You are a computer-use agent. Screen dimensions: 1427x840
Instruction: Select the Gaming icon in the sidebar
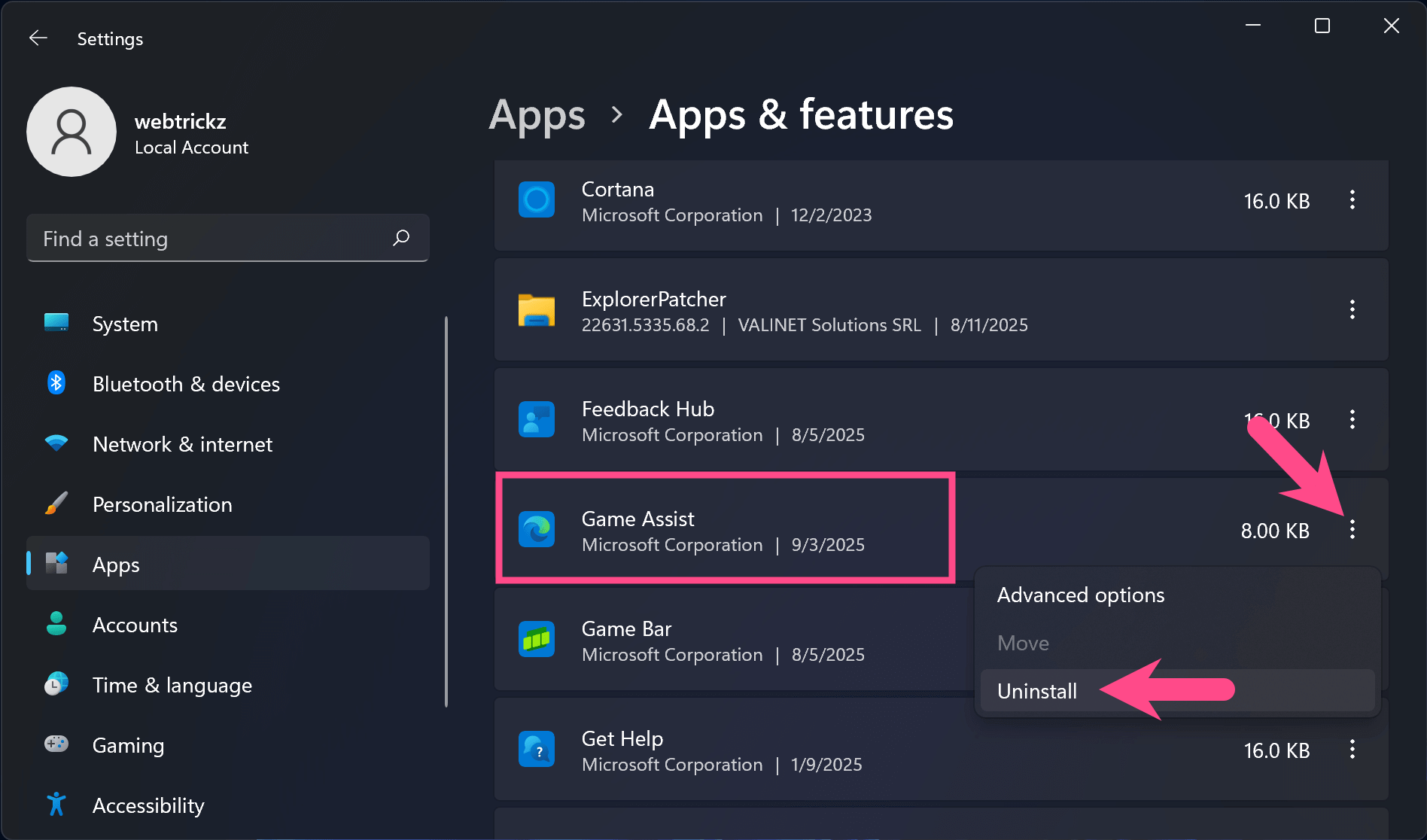[56, 744]
